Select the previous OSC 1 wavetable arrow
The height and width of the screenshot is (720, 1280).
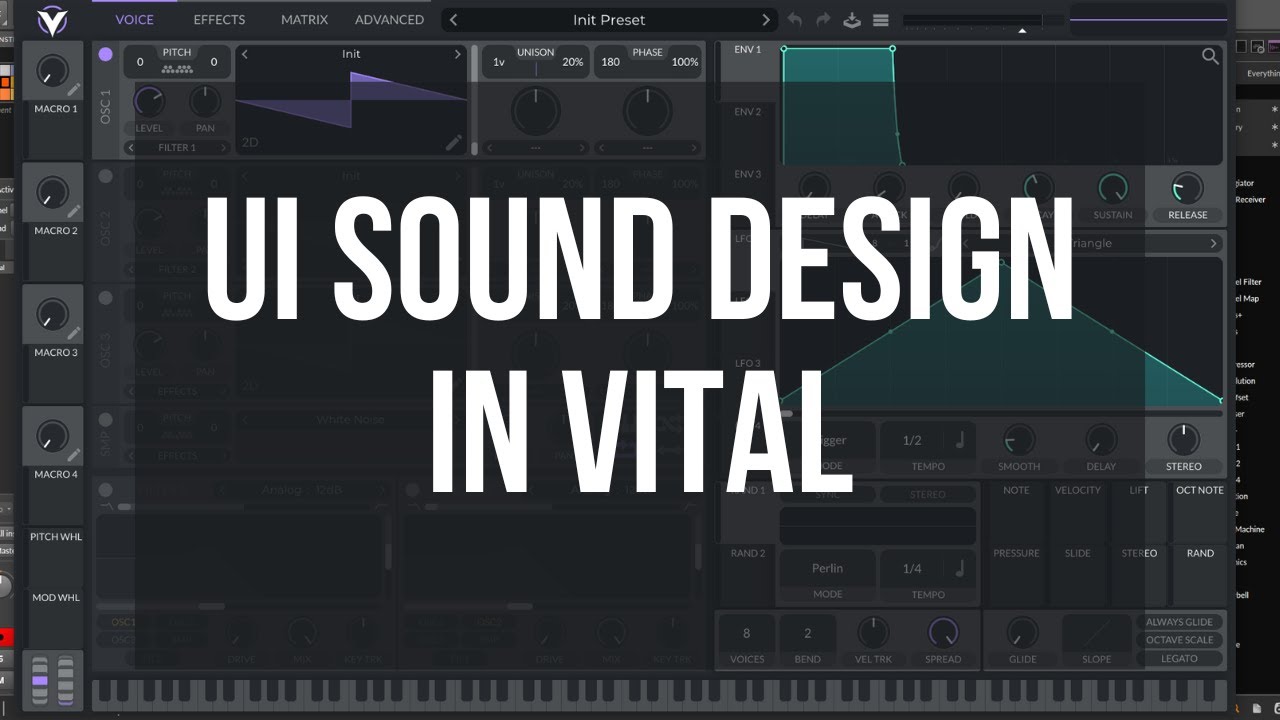point(245,55)
